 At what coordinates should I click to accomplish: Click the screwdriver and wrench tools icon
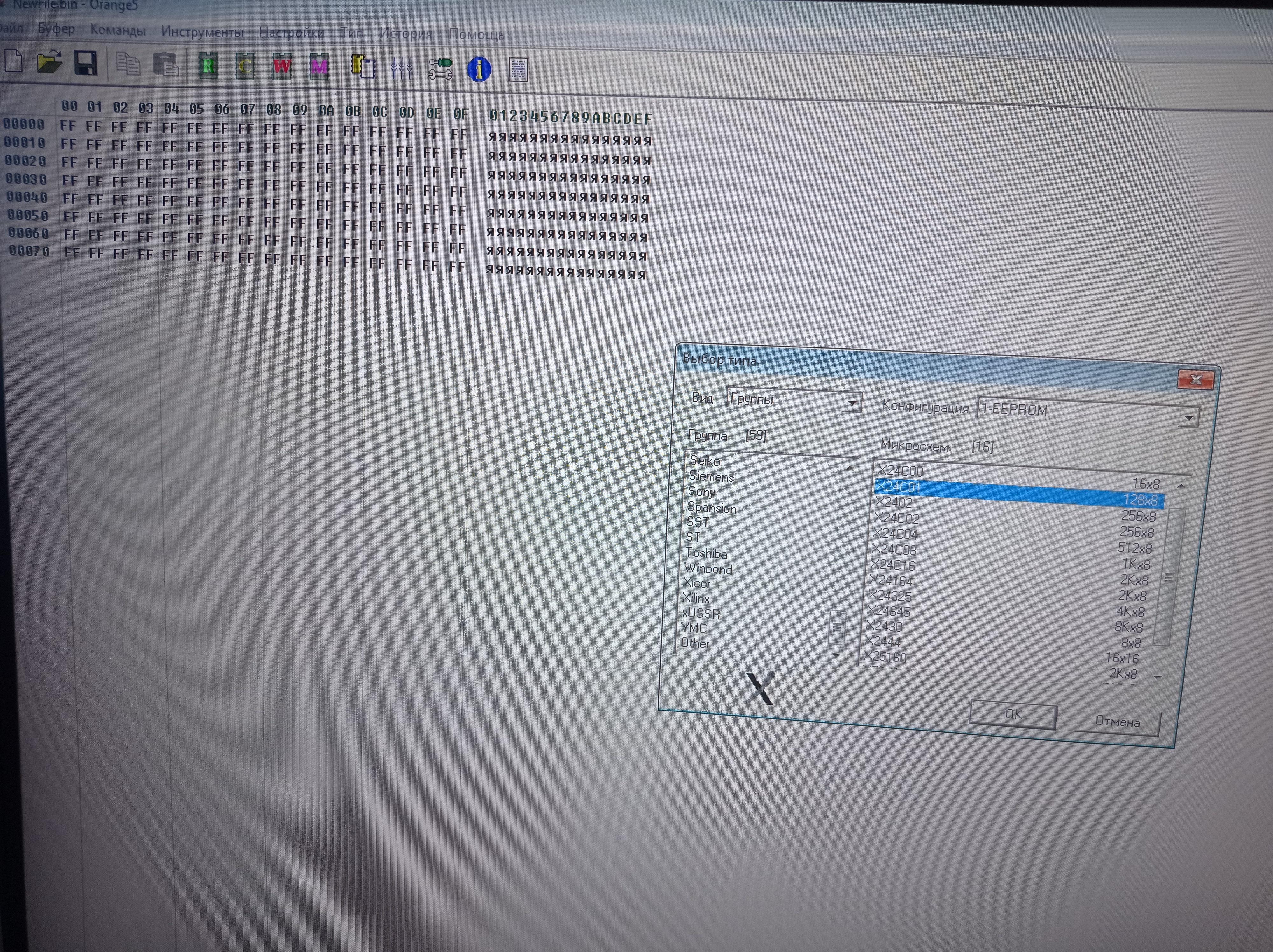(x=440, y=68)
